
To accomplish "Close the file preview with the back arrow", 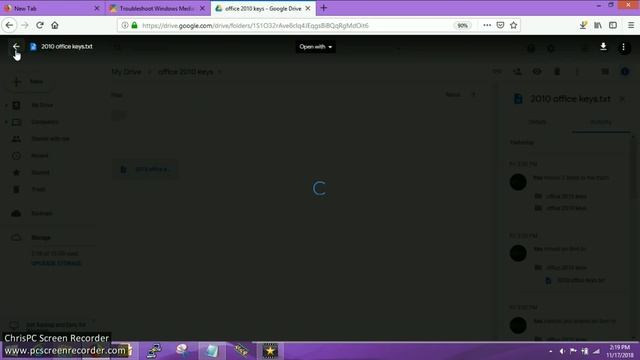I will (16, 47).
